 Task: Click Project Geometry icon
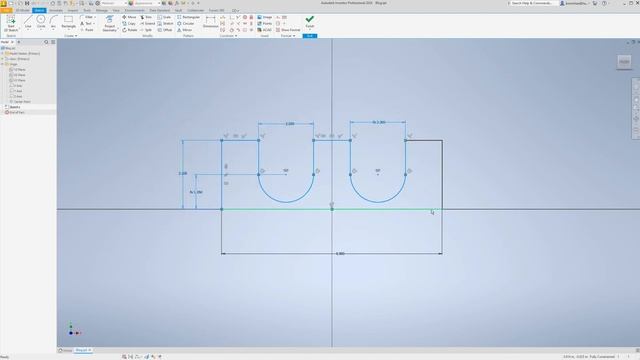109,24
